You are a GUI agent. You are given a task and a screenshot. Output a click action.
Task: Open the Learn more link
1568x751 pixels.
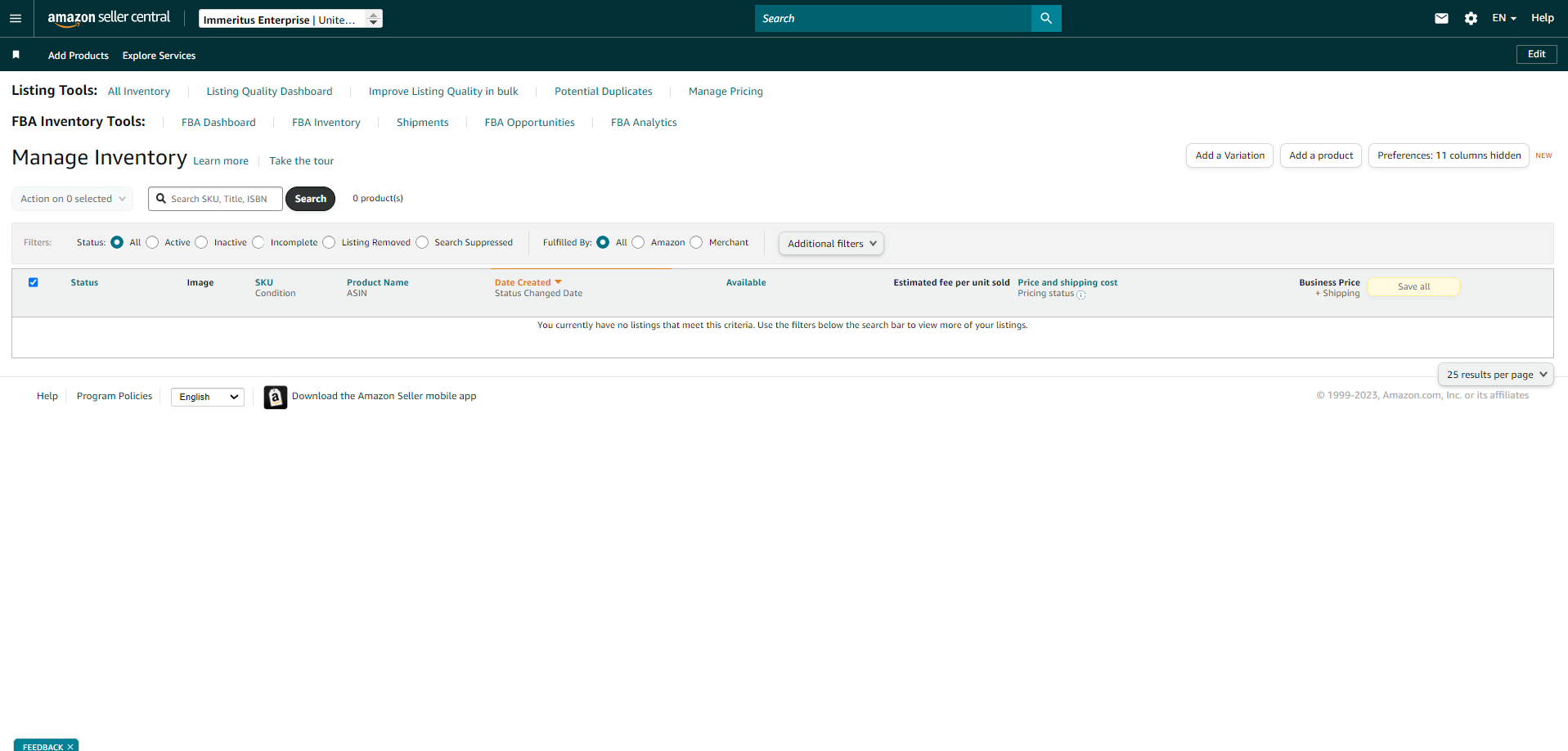[221, 161]
